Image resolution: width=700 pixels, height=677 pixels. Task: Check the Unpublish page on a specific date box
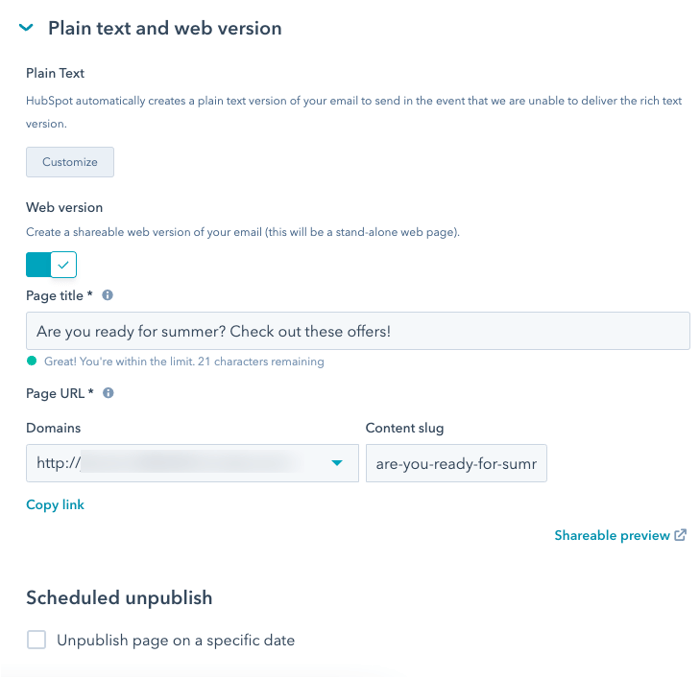36,639
